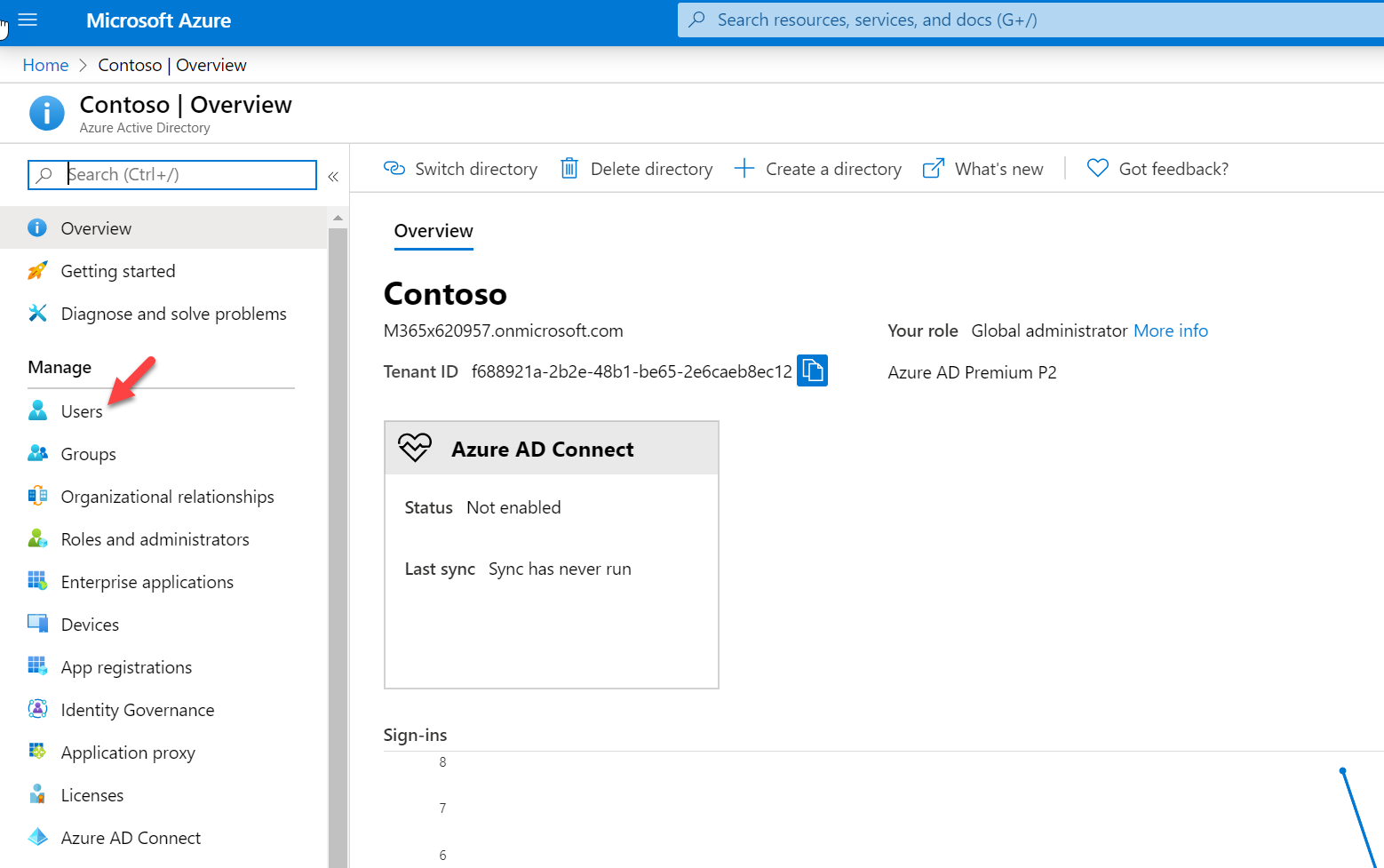Screen dimensions: 1384x868
Task: Click the Got feedback heart icon
Action: click(1098, 168)
